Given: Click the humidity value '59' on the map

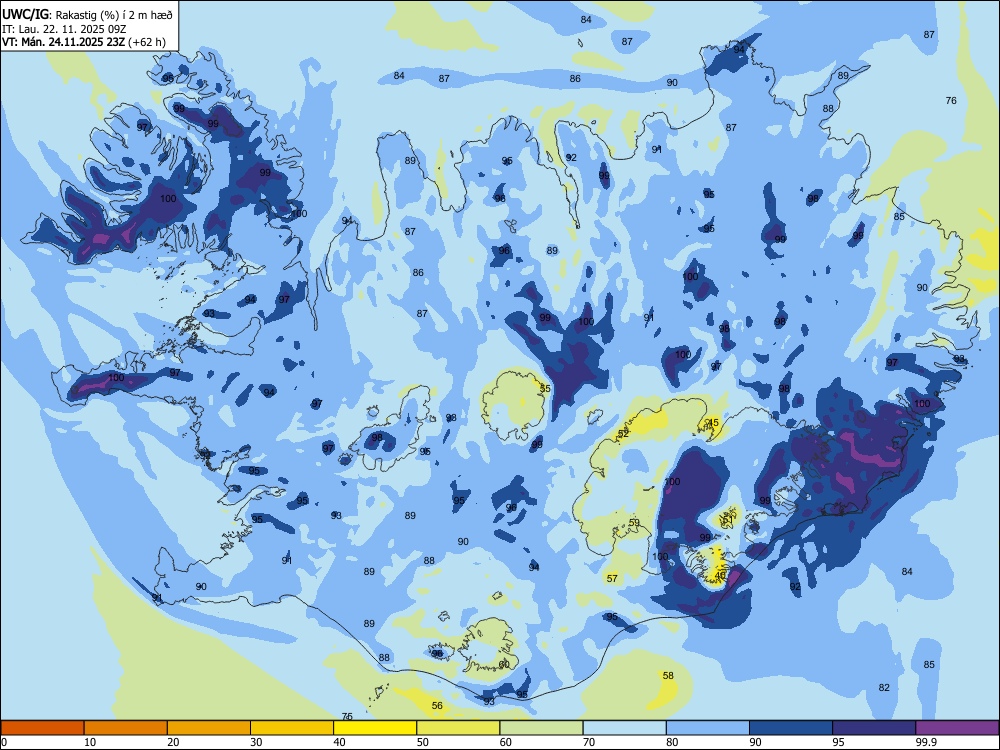Looking at the screenshot, I should tap(634, 522).
